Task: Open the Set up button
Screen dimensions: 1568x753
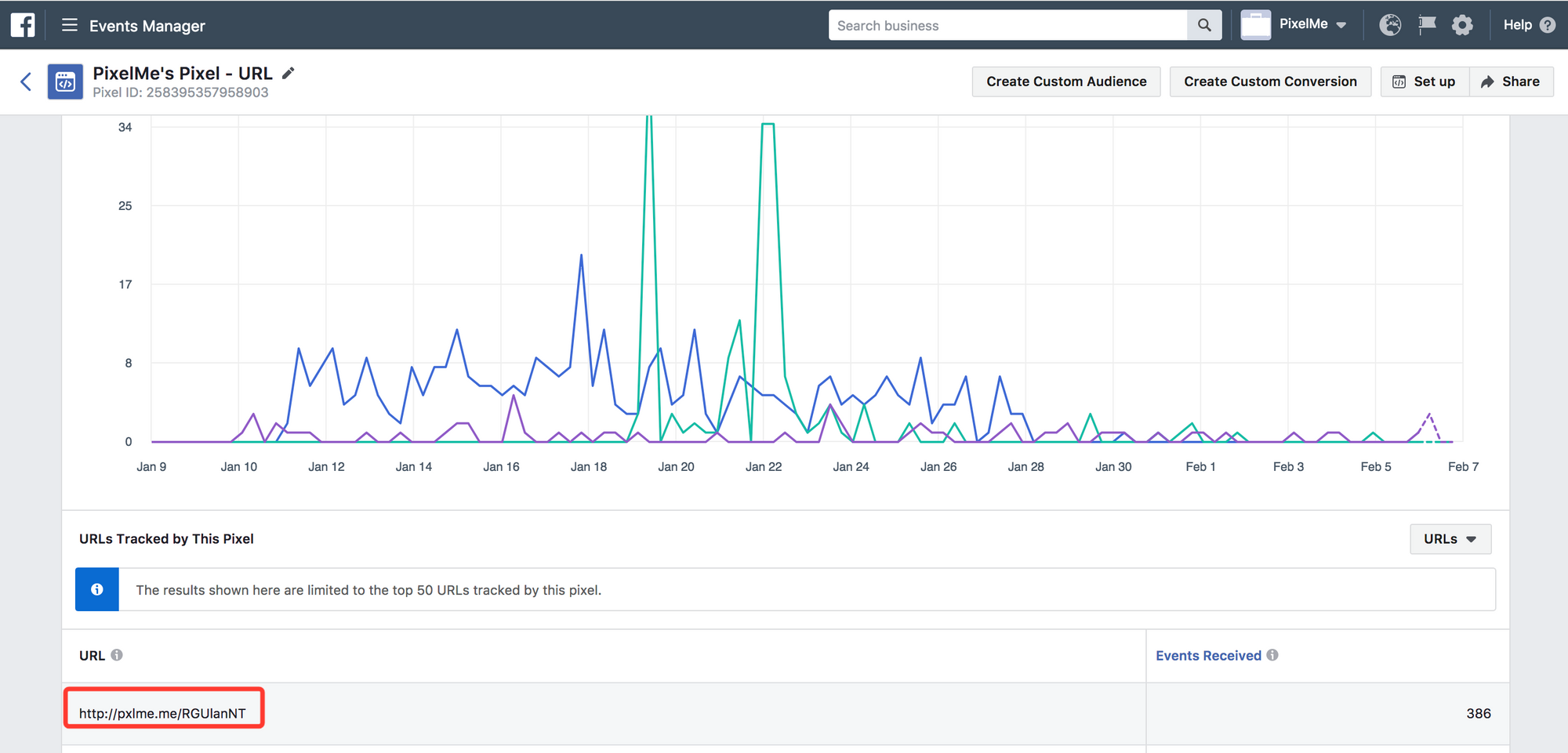Action: pos(1425,81)
